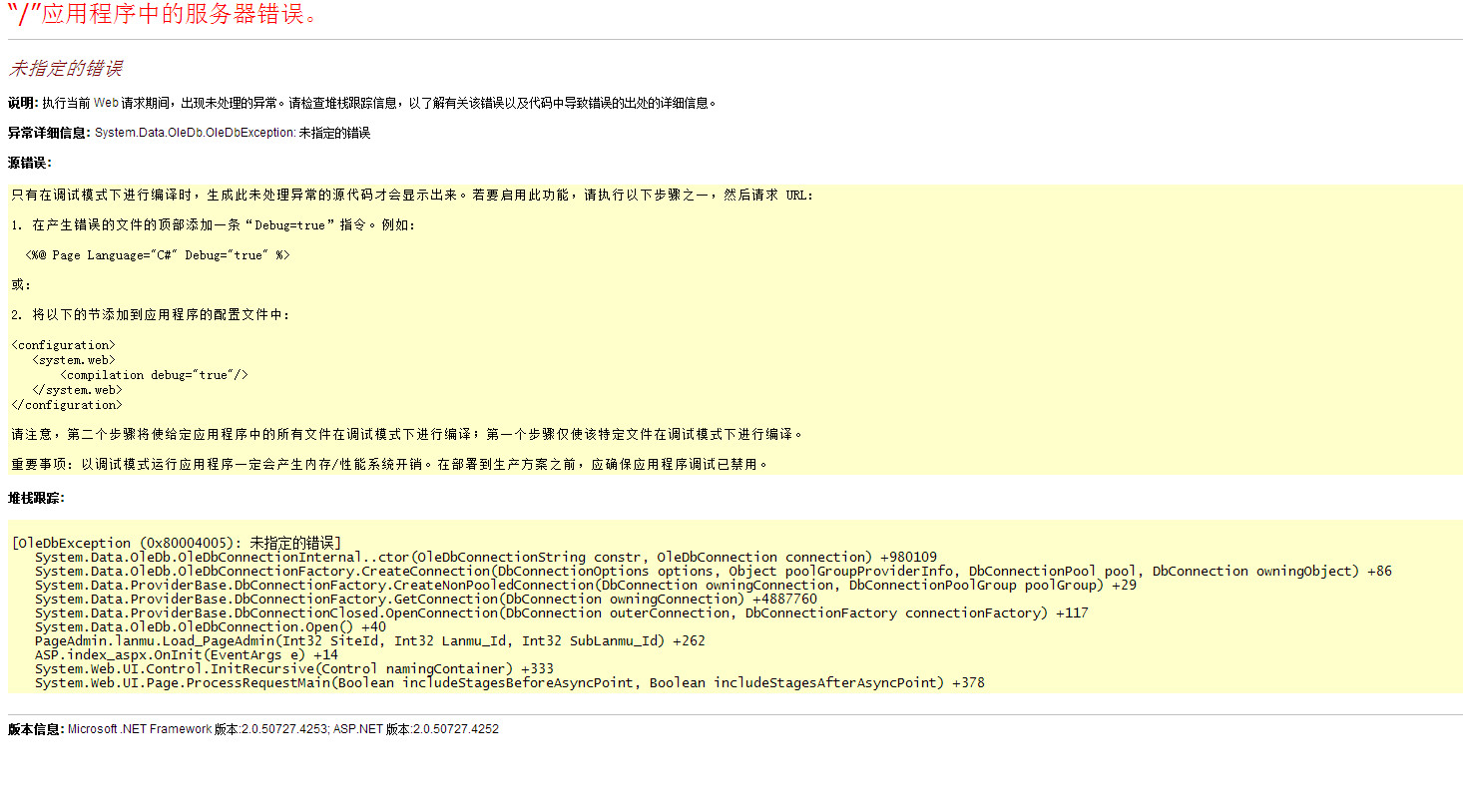This screenshot has height=812, width=1463.
Task: Click the red server error heading
Action: point(165,15)
